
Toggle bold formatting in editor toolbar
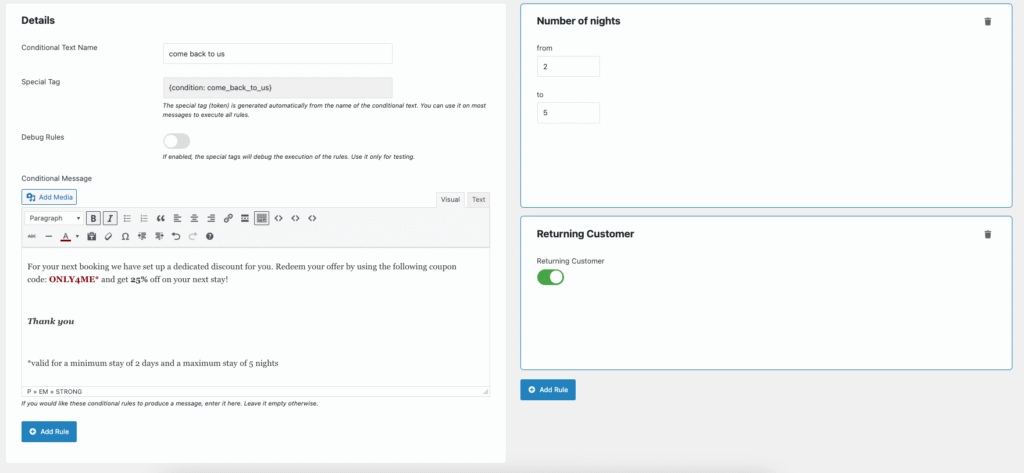93,218
